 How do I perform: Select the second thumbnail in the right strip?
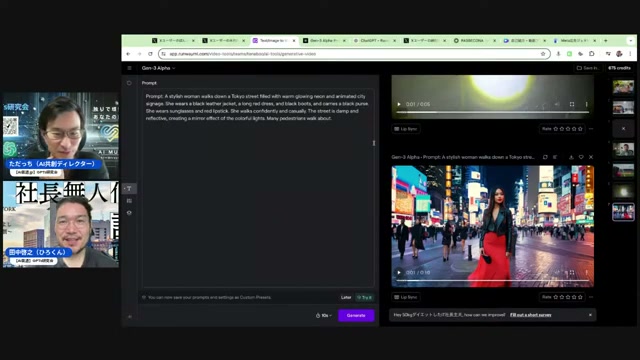point(623,107)
